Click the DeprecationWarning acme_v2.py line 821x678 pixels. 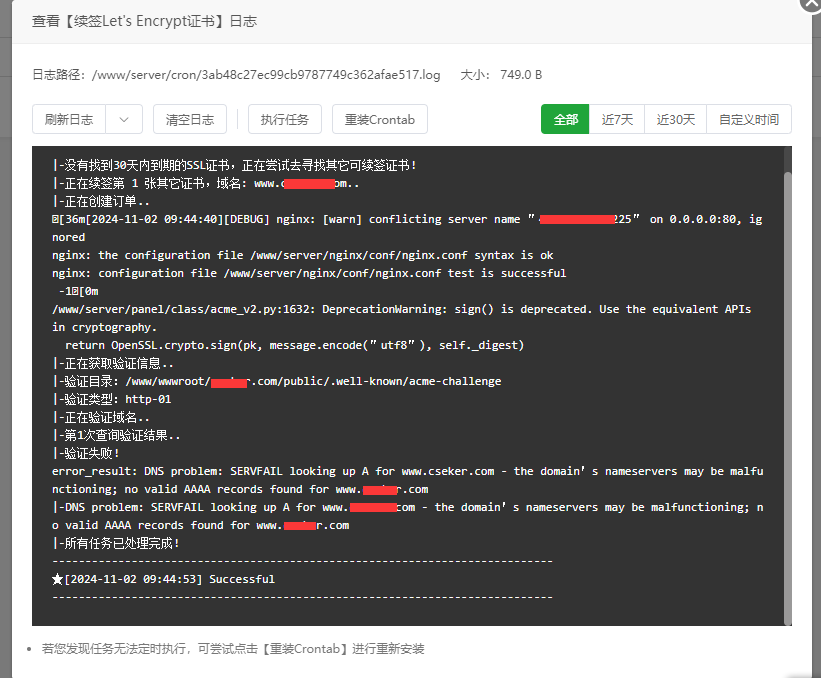click(x=402, y=318)
